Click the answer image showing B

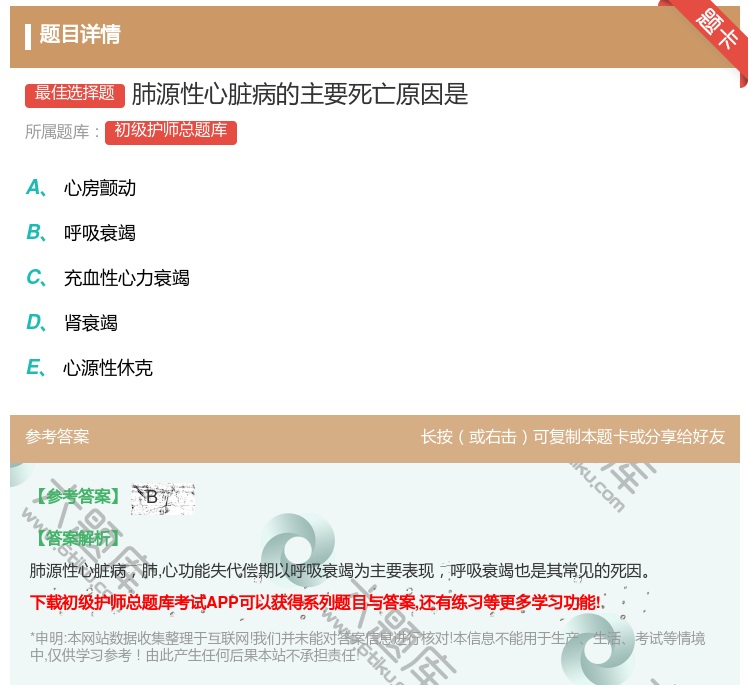tap(163, 499)
